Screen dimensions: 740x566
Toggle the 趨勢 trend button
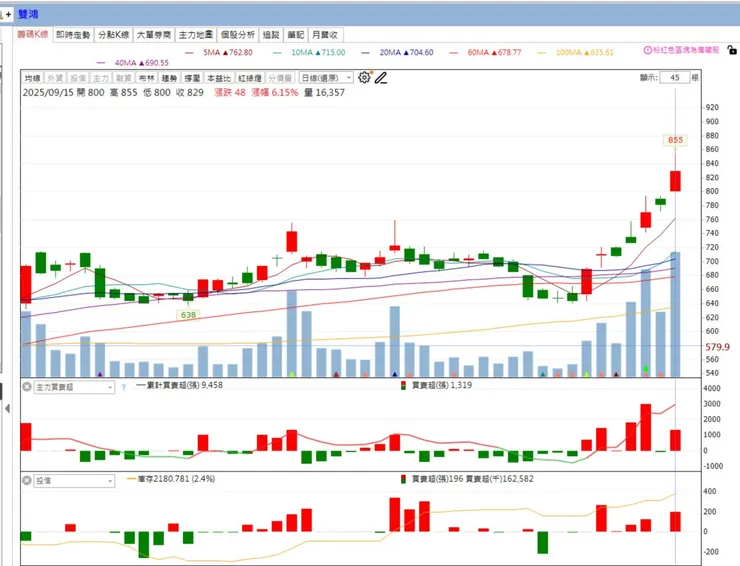coord(169,78)
